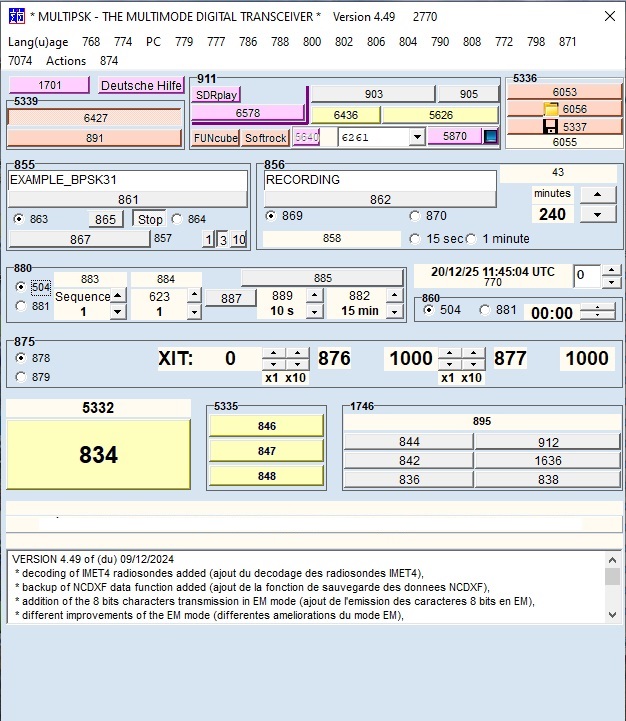Click the 885 button
The height and width of the screenshot is (721, 626).
(x=322, y=278)
